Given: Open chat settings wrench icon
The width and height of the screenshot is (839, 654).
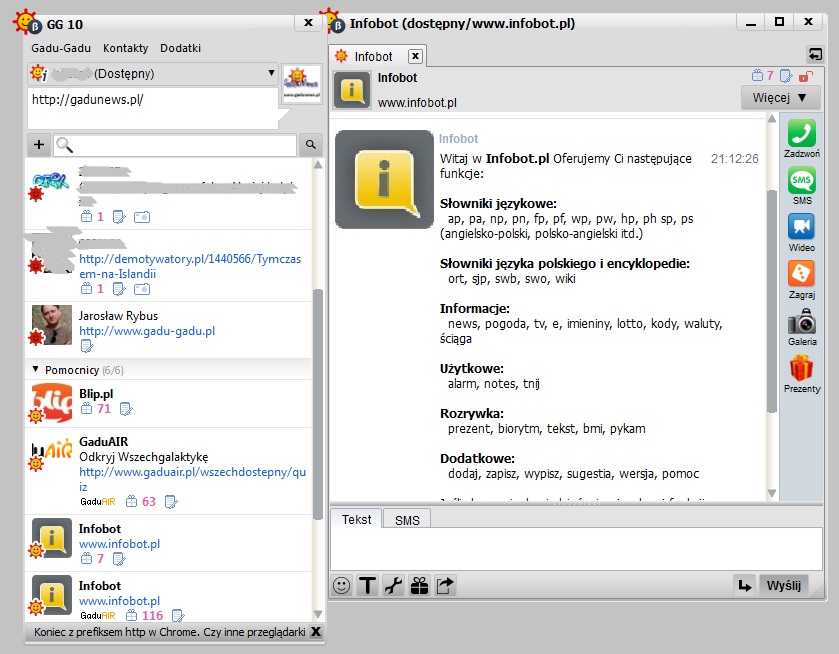Looking at the screenshot, I should pyautogui.click(x=393, y=585).
